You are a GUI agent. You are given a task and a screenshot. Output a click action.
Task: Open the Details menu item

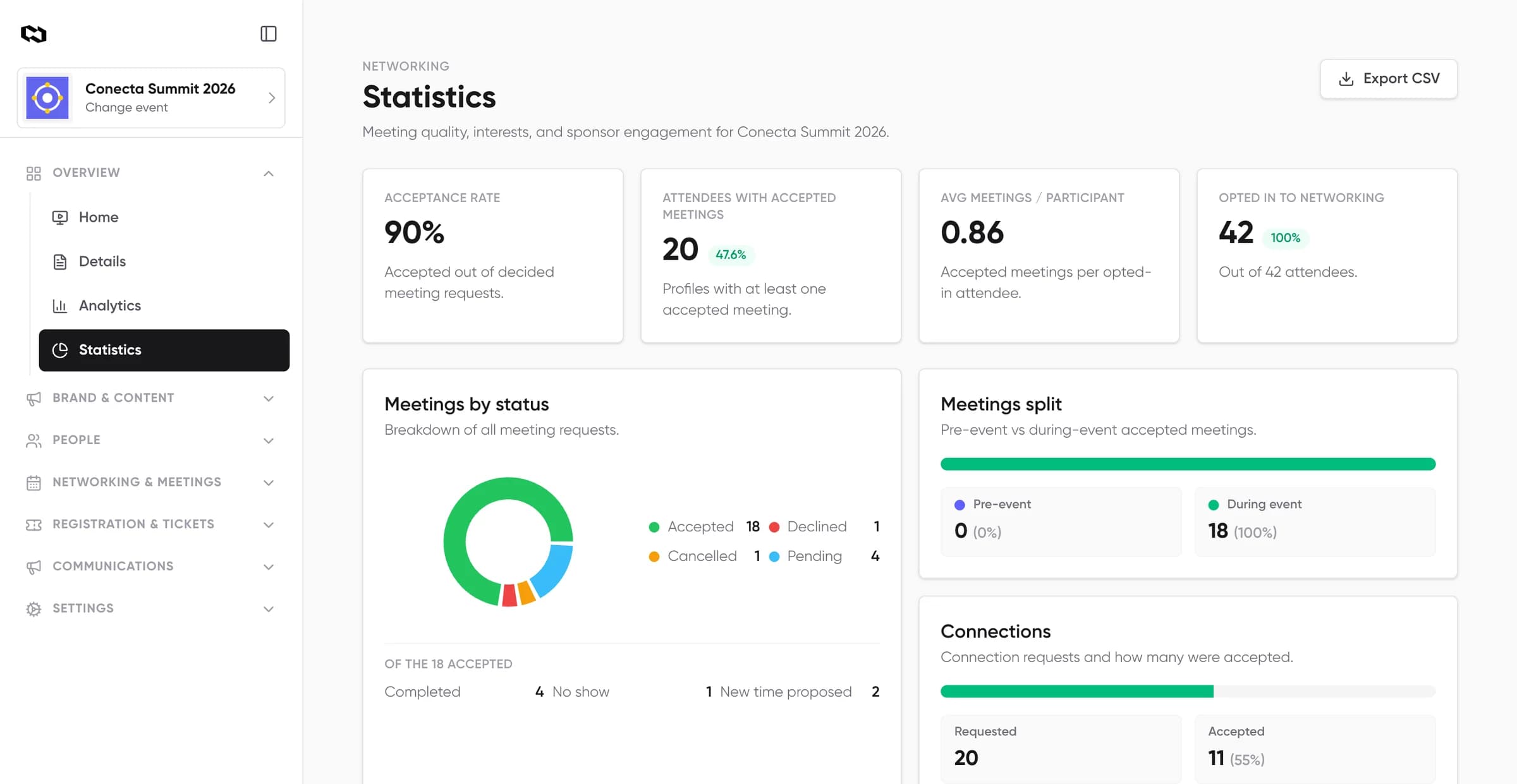click(x=164, y=262)
